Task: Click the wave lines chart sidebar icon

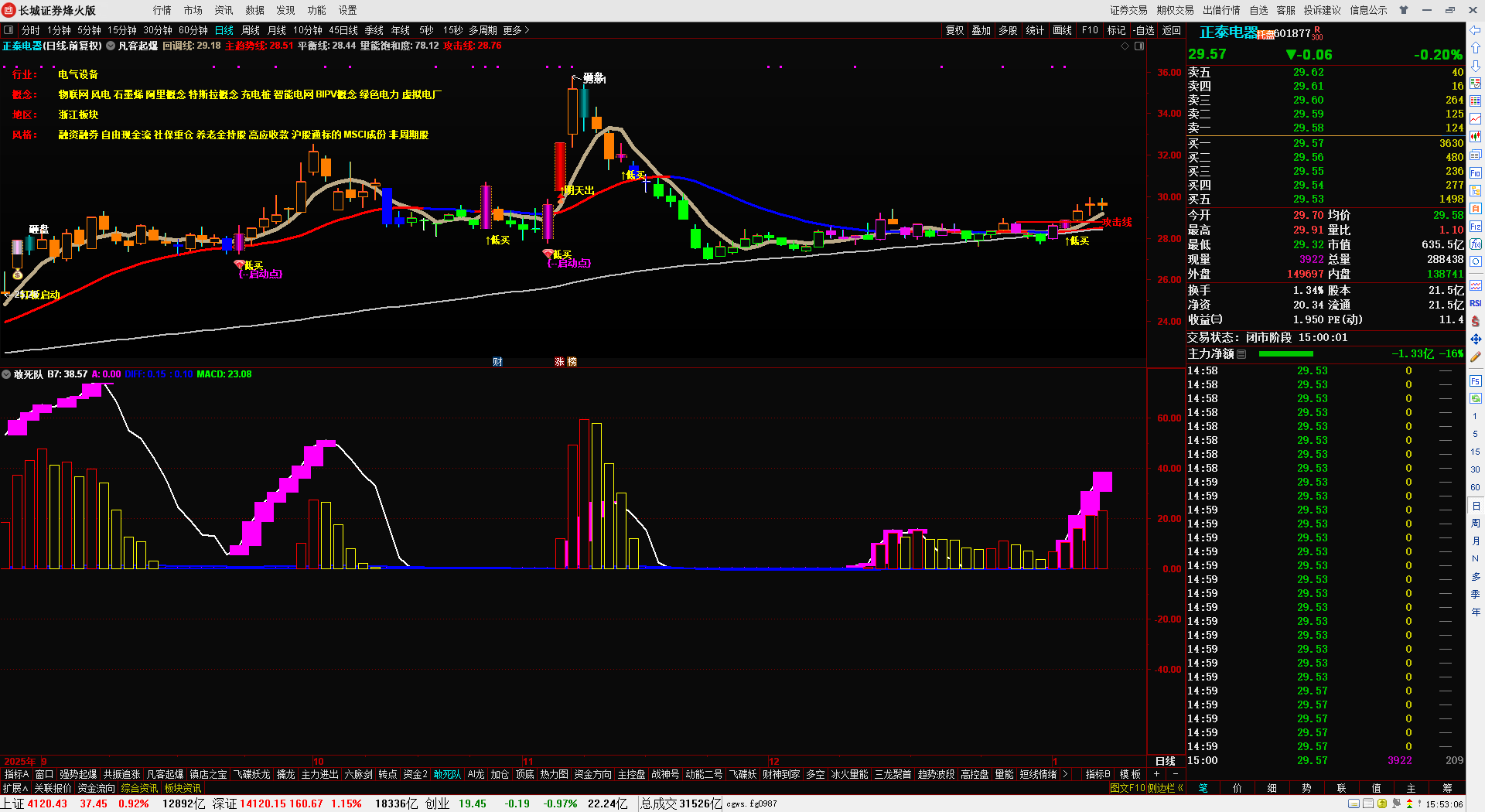Action: point(1475,285)
